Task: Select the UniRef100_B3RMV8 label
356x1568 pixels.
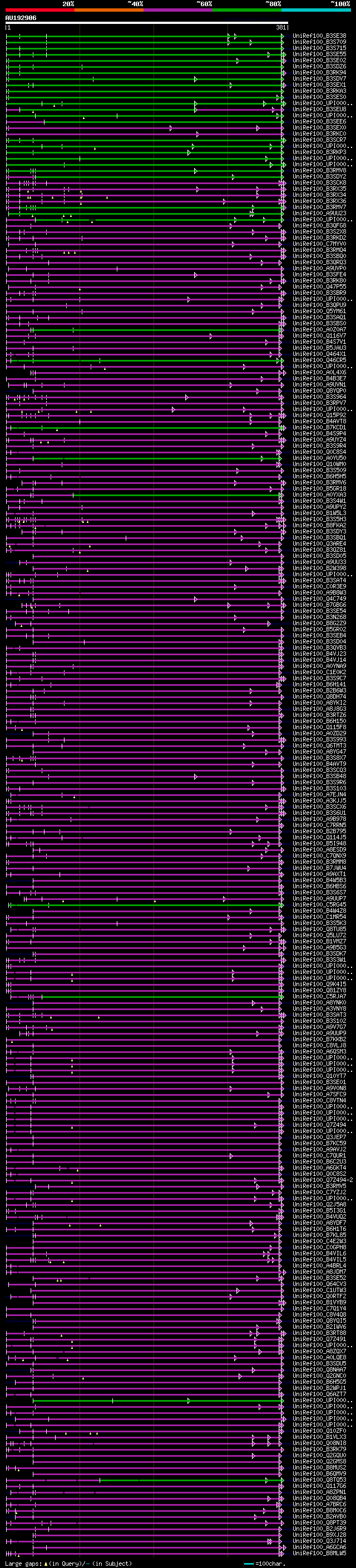Action: pyautogui.click(x=319, y=170)
